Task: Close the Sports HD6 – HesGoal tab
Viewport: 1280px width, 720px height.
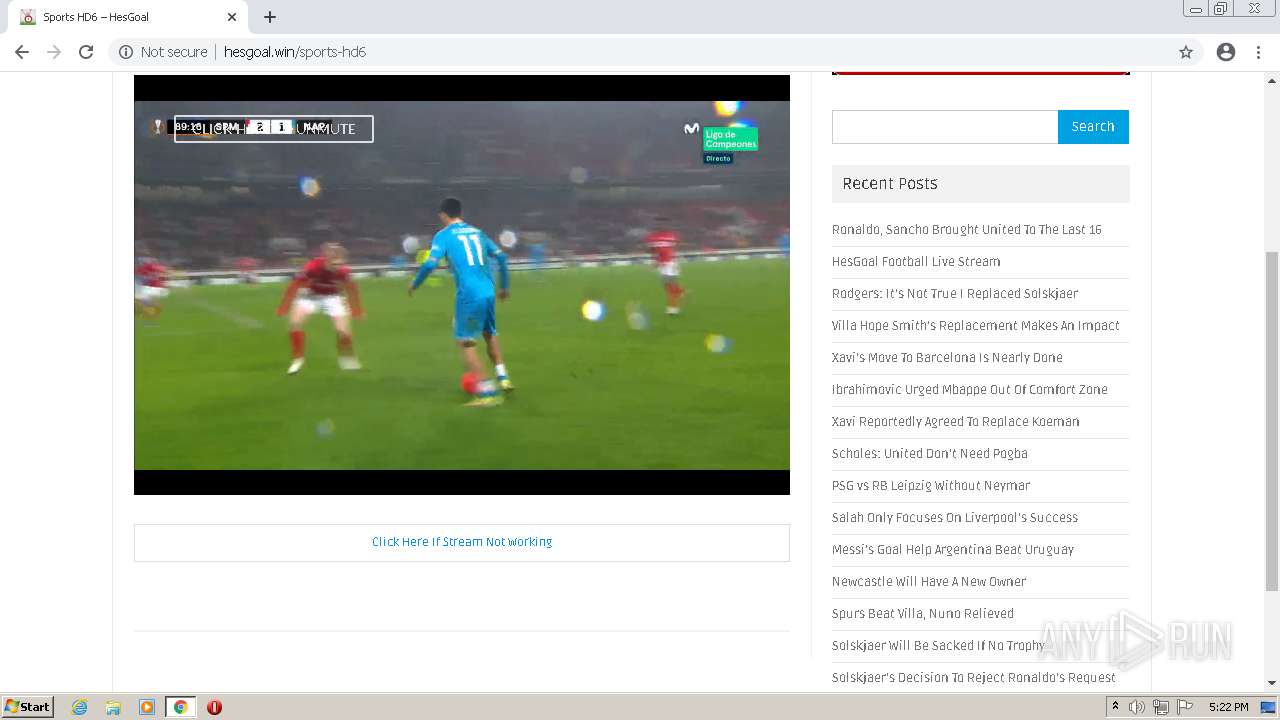Action: [232, 17]
